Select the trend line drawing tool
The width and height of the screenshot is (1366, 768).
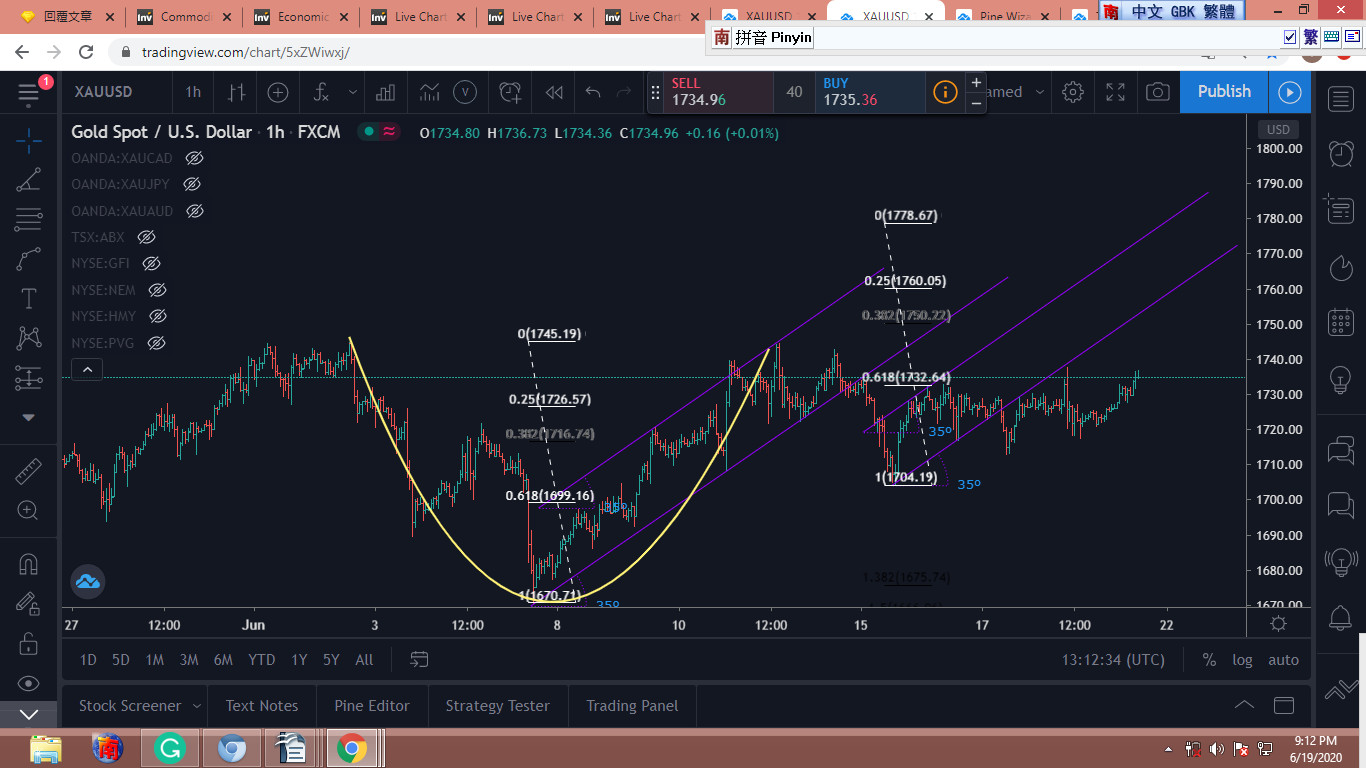28,180
